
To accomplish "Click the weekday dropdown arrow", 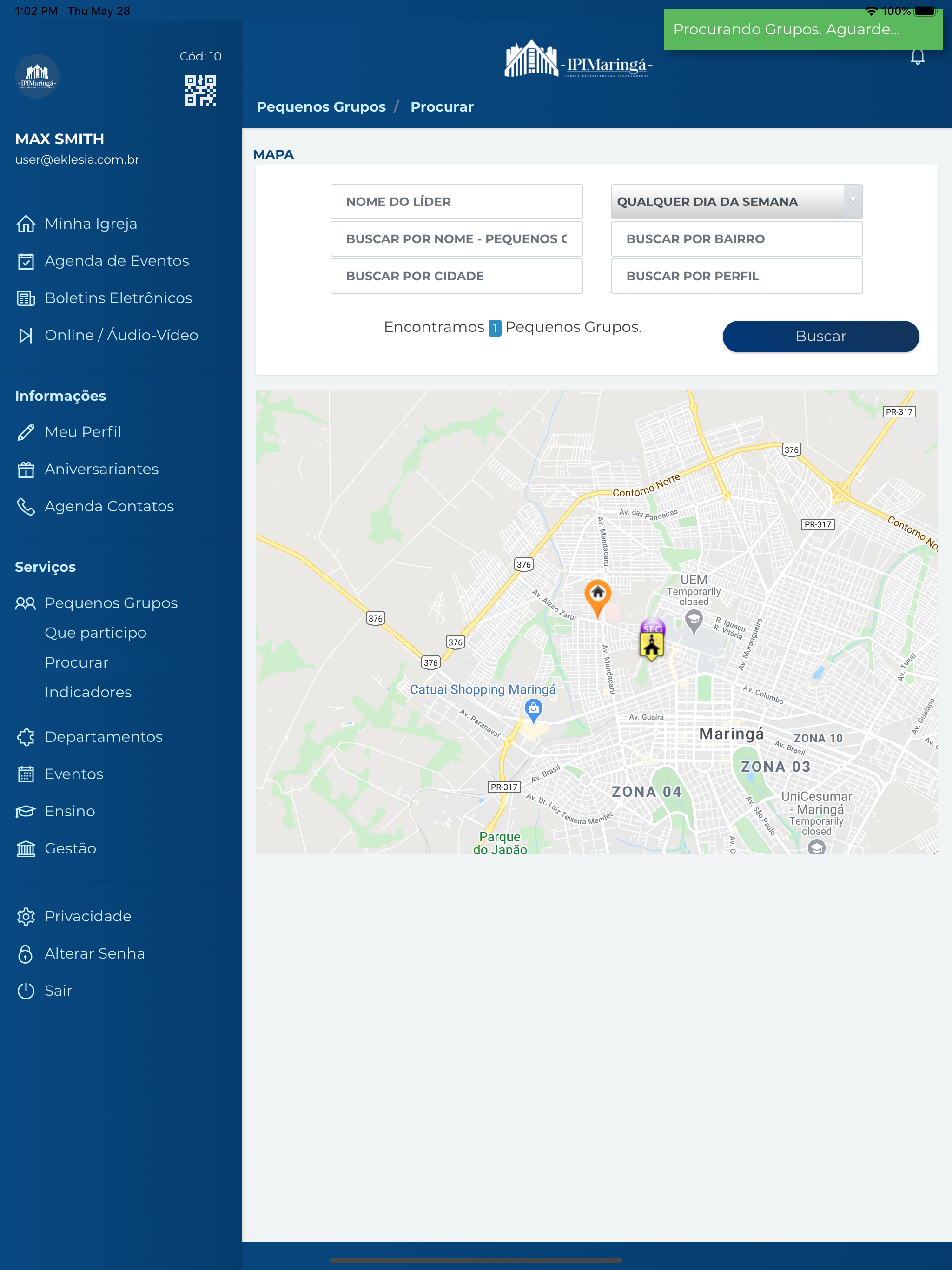I will [853, 200].
